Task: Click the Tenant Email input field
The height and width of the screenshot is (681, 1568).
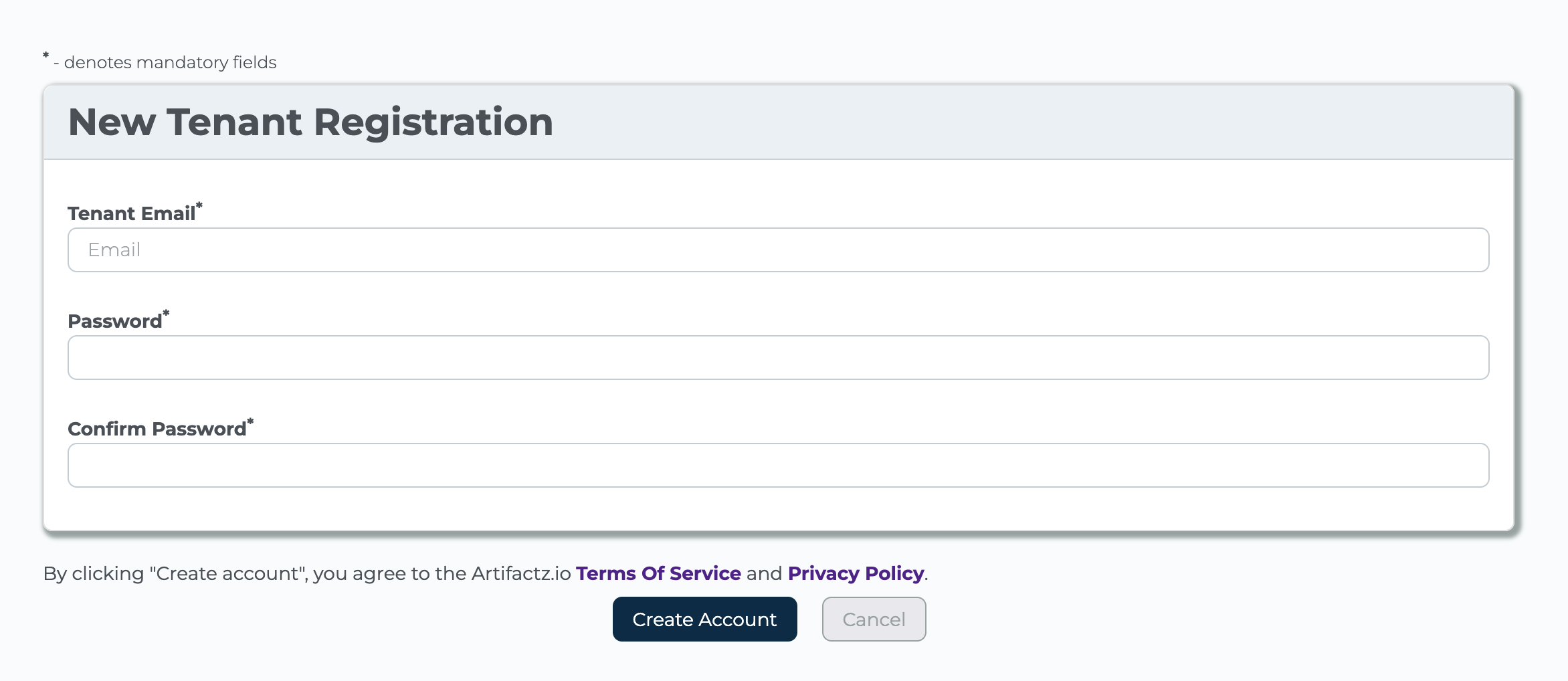Action: pyautogui.click(x=778, y=250)
